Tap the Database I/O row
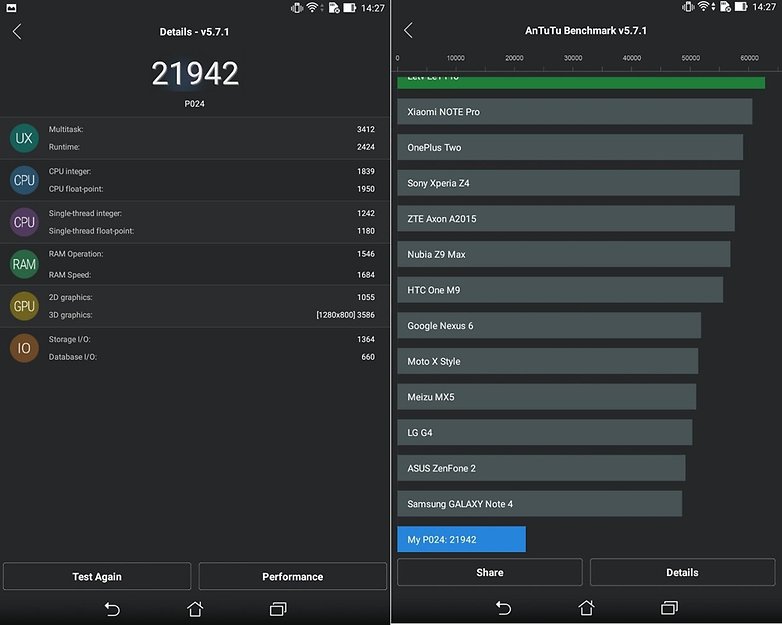The height and width of the screenshot is (625, 782). (195, 357)
